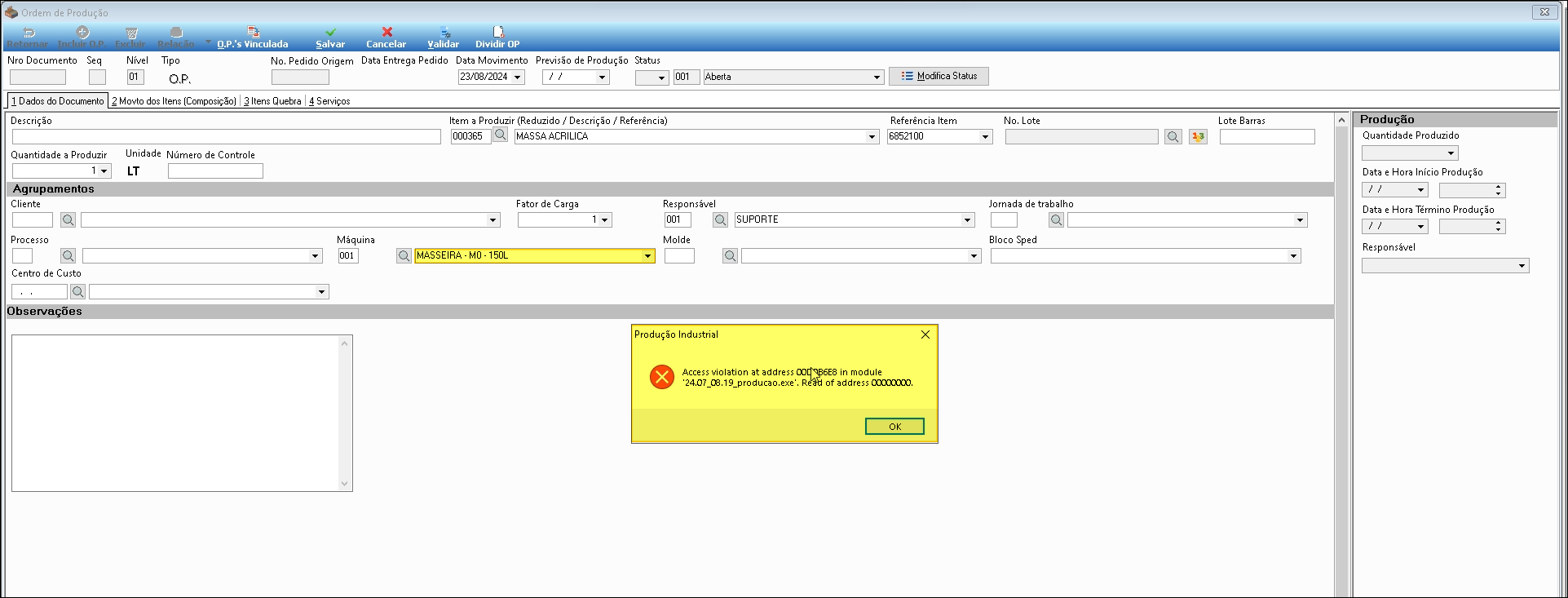Viewport: 1568px width, 598px height.
Task: Open the Itens Quebra tab
Action: click(x=272, y=101)
